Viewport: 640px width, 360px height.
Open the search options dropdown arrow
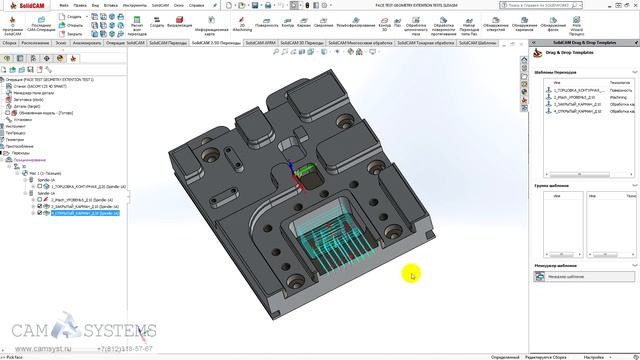tap(580, 5)
